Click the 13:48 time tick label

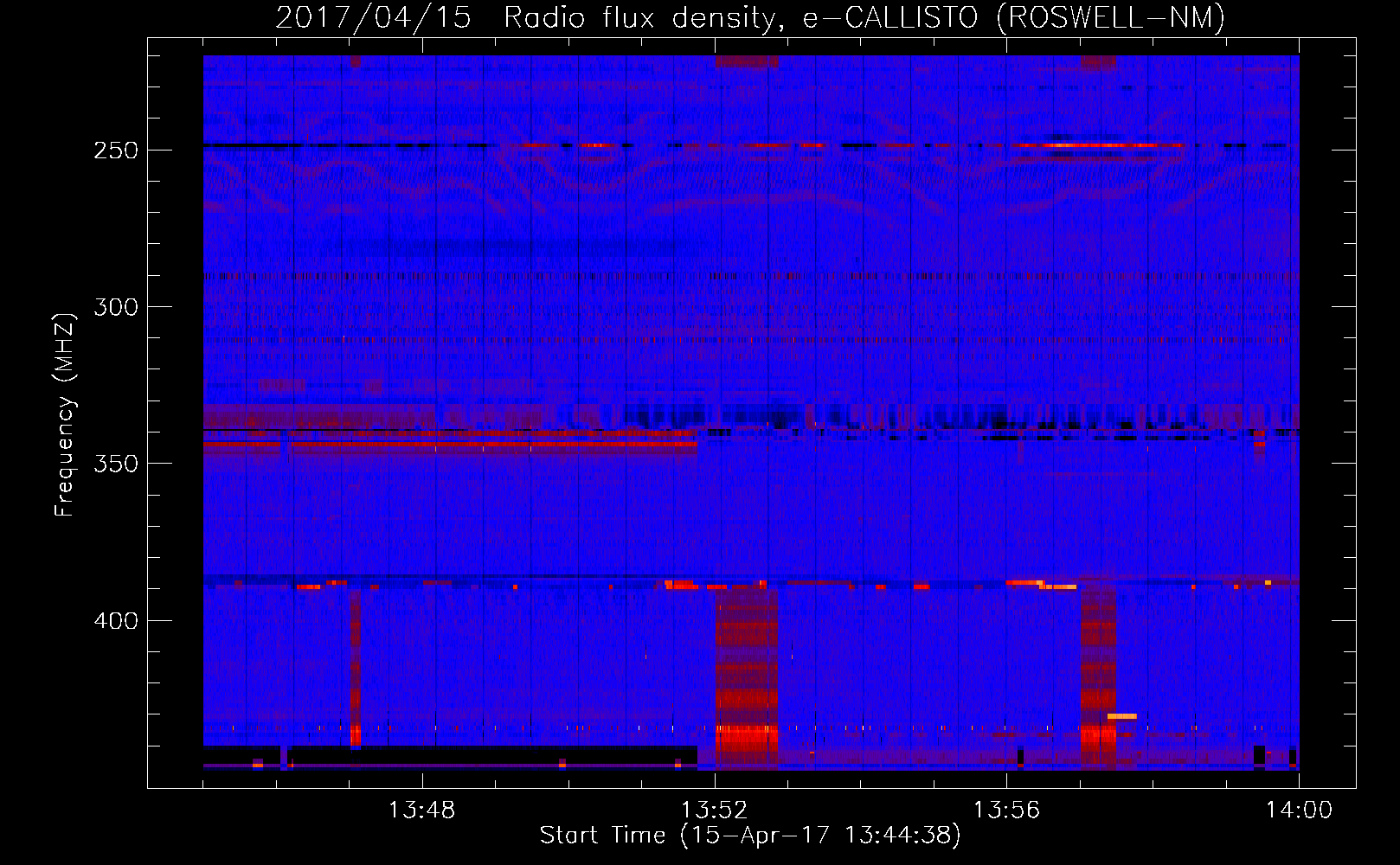click(421, 811)
